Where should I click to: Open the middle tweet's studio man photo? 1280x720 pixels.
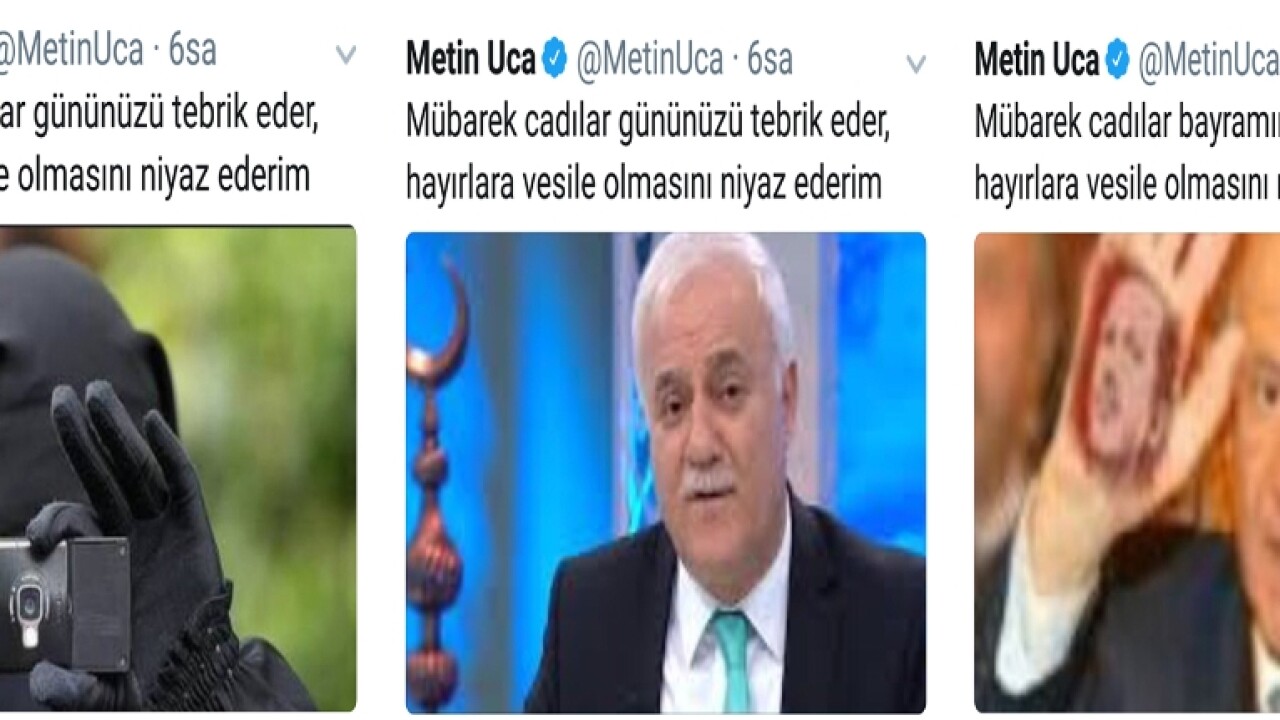[665, 472]
